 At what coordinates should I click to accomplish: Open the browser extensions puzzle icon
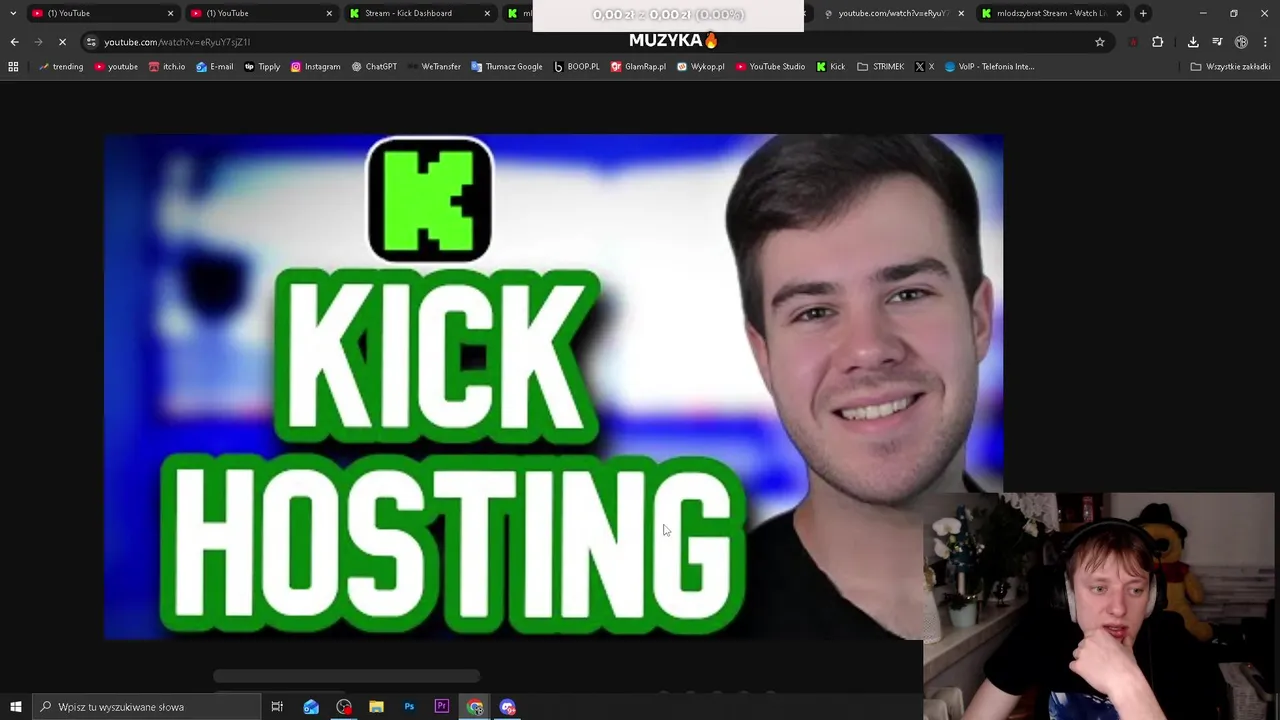tap(1158, 42)
